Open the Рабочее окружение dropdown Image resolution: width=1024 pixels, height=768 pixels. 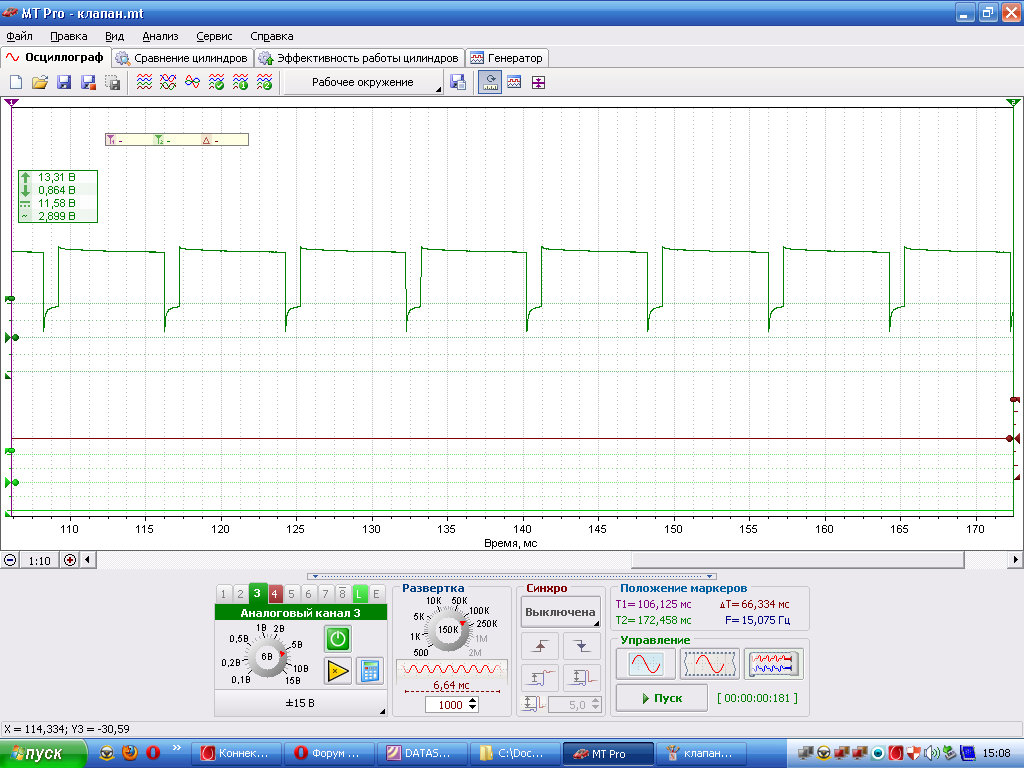pos(363,82)
